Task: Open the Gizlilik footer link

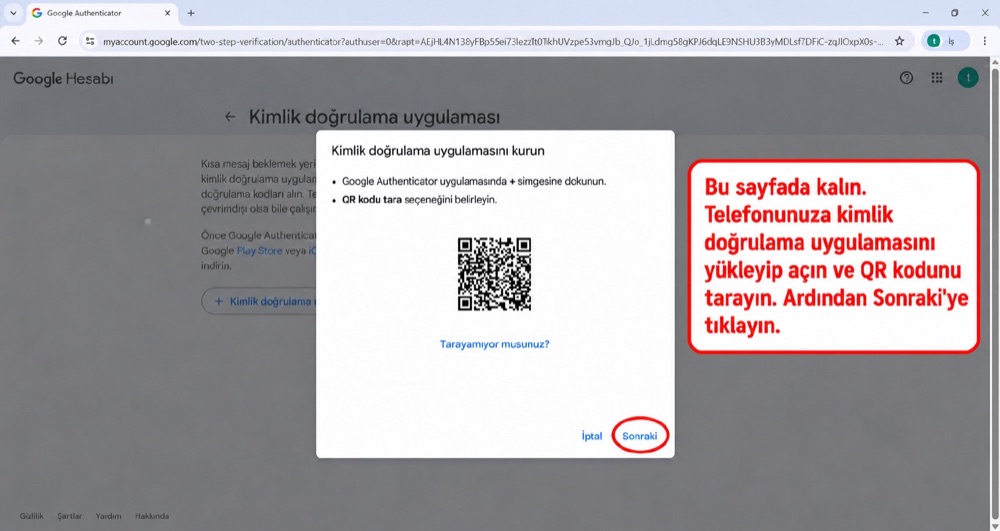Action: pyautogui.click(x=31, y=516)
